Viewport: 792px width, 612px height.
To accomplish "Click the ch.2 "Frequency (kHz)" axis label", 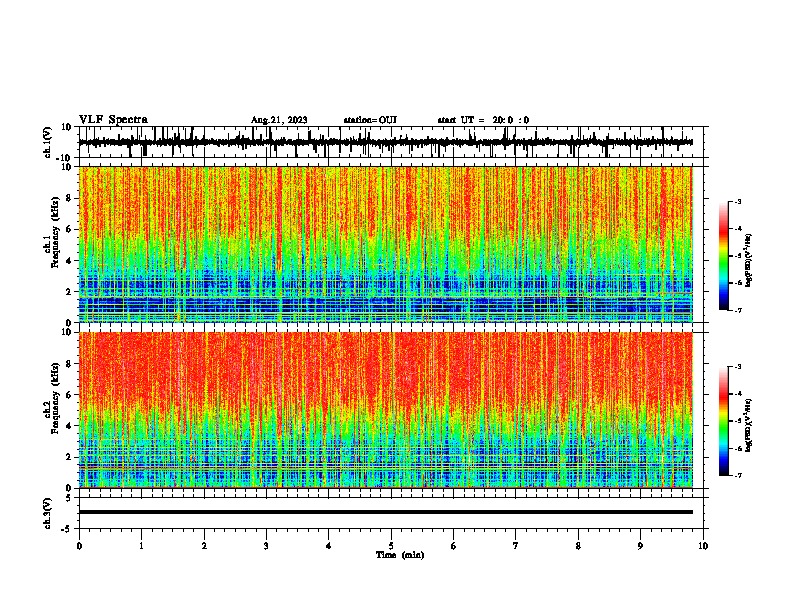I will 55,397.
